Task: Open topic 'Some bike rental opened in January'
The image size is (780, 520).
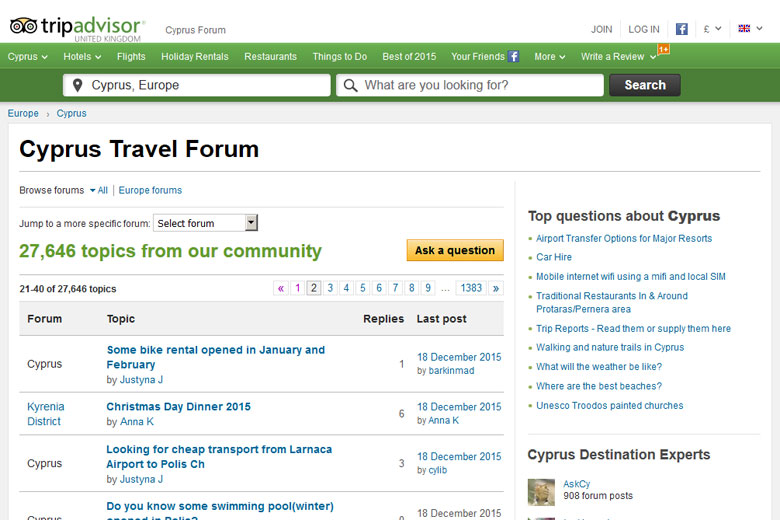Action: 215,357
